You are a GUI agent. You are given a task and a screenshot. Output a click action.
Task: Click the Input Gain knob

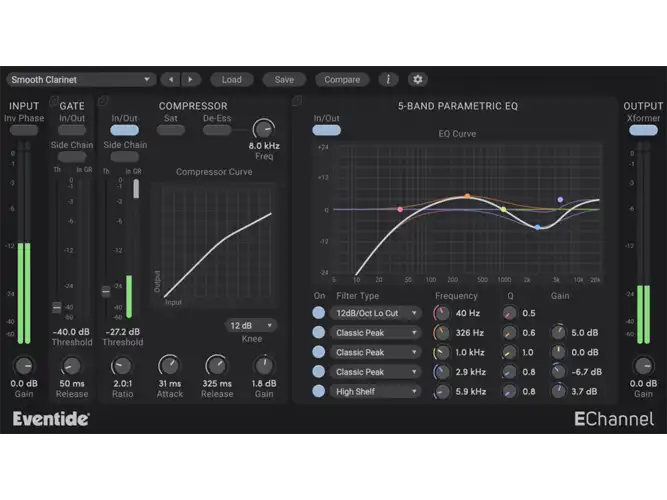pos(24,366)
